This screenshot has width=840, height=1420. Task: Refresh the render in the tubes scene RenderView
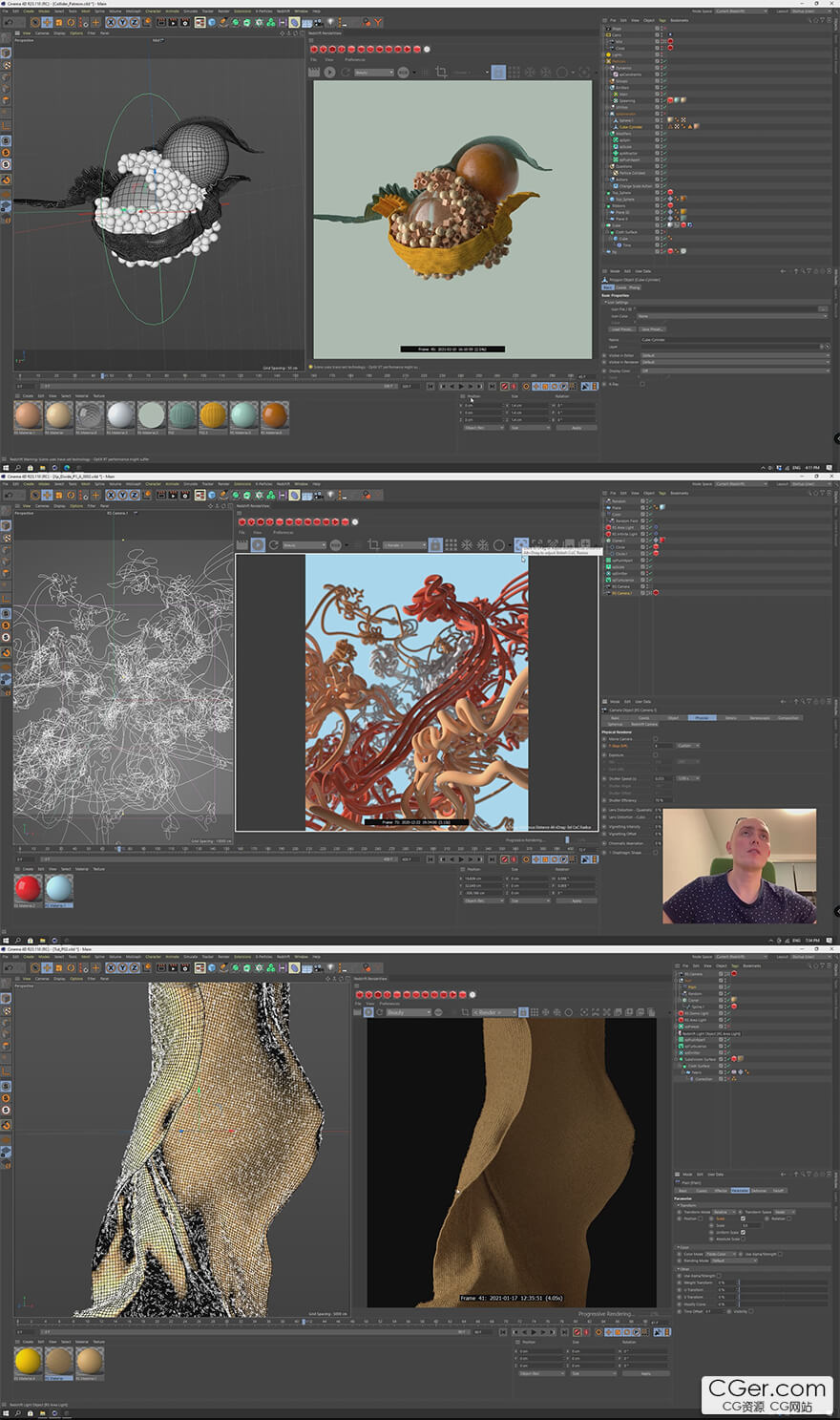point(273,544)
